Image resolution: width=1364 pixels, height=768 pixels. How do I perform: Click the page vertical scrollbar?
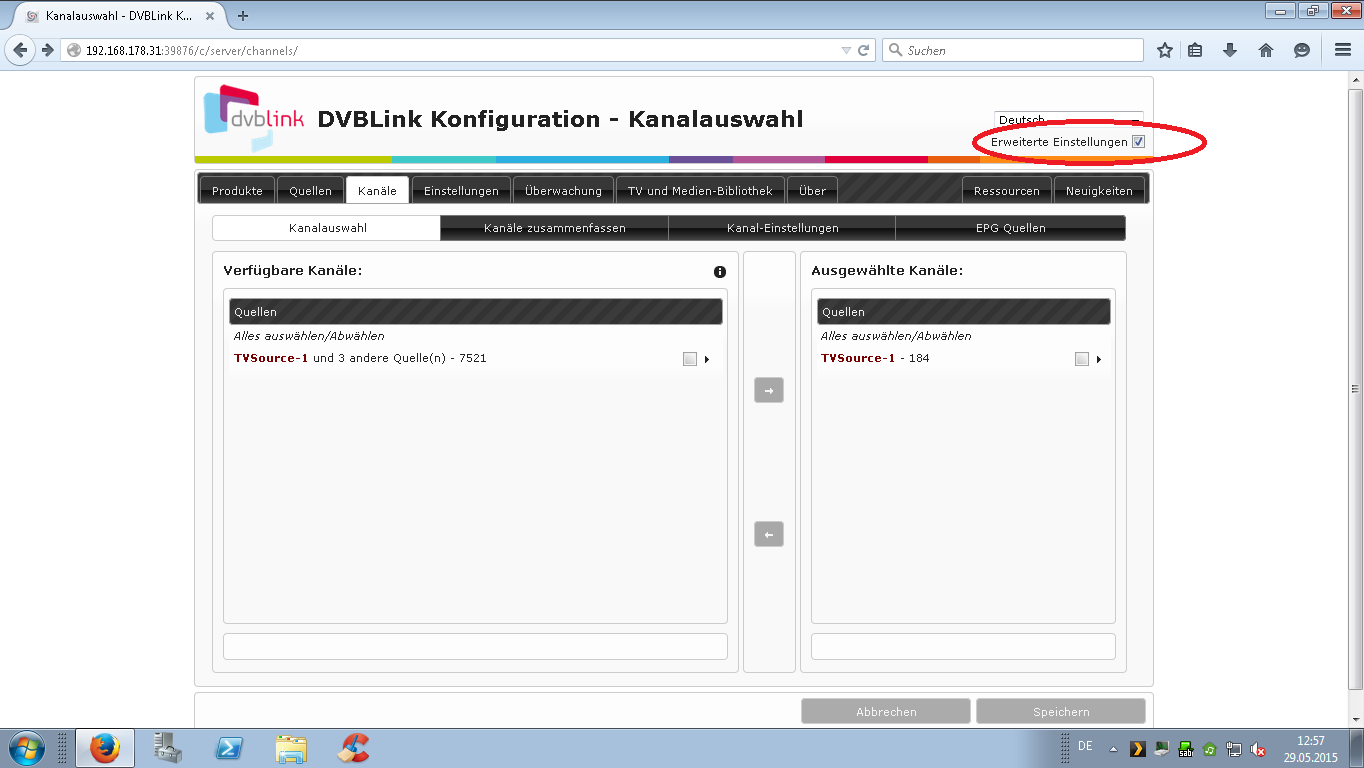[x=1356, y=388]
